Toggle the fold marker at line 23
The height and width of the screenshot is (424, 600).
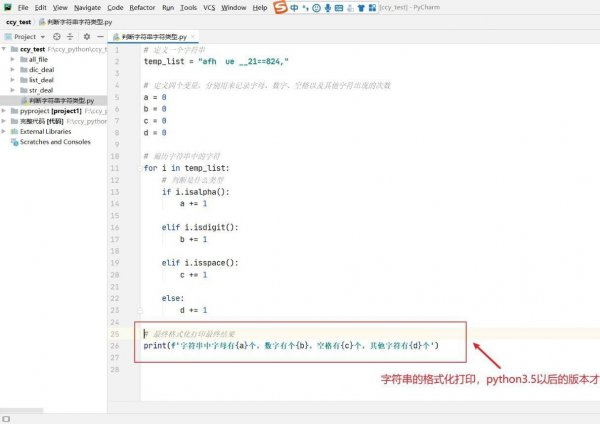click(140, 310)
